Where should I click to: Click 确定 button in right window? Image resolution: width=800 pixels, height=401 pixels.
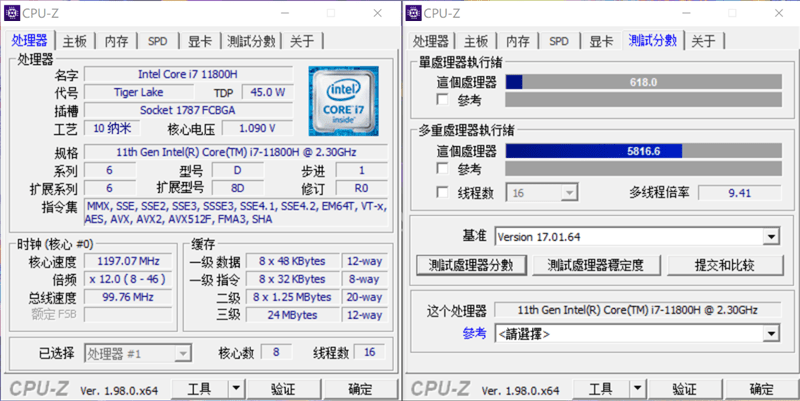click(x=762, y=389)
